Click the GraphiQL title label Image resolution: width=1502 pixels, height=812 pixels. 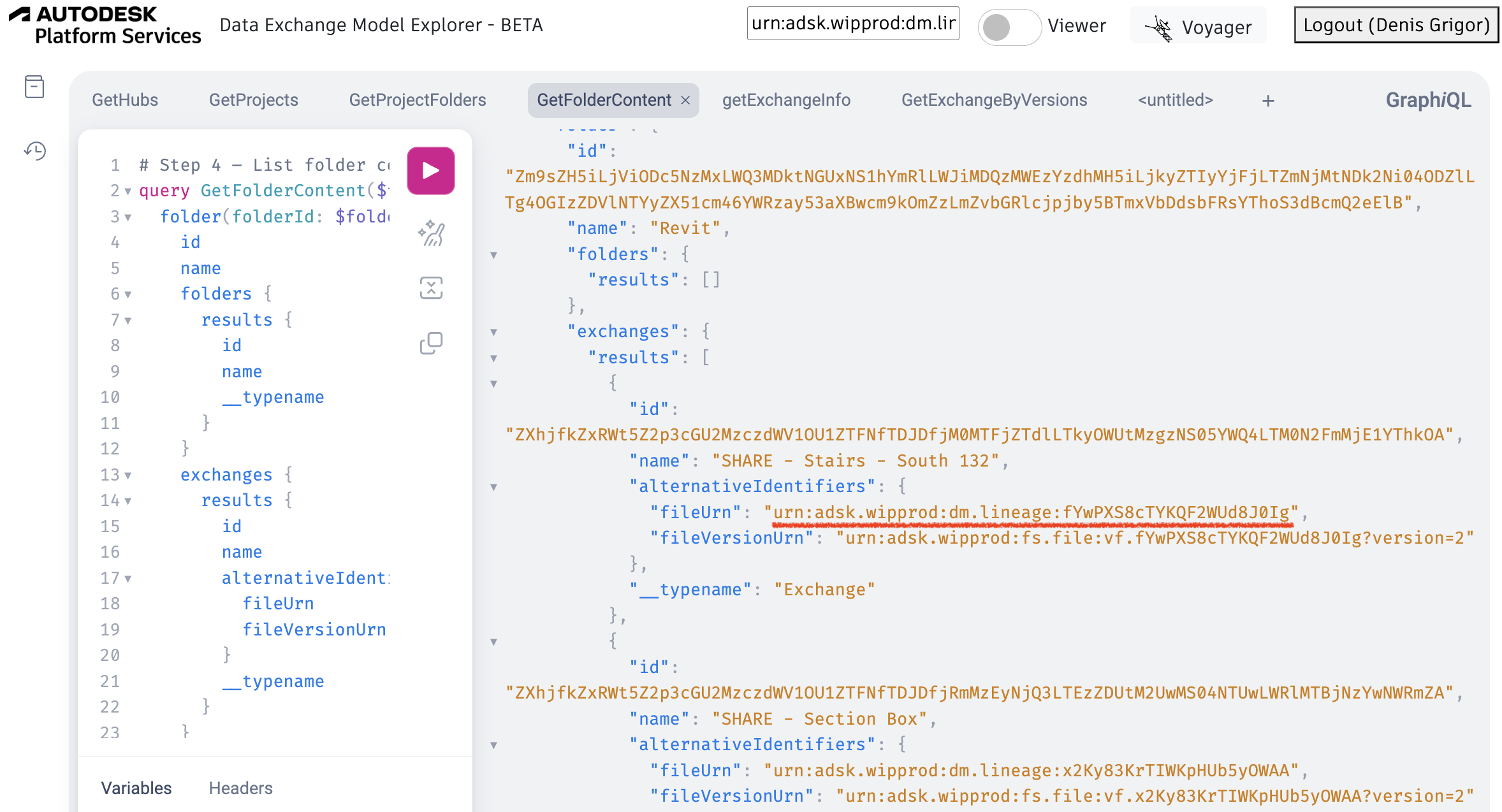1429,100
